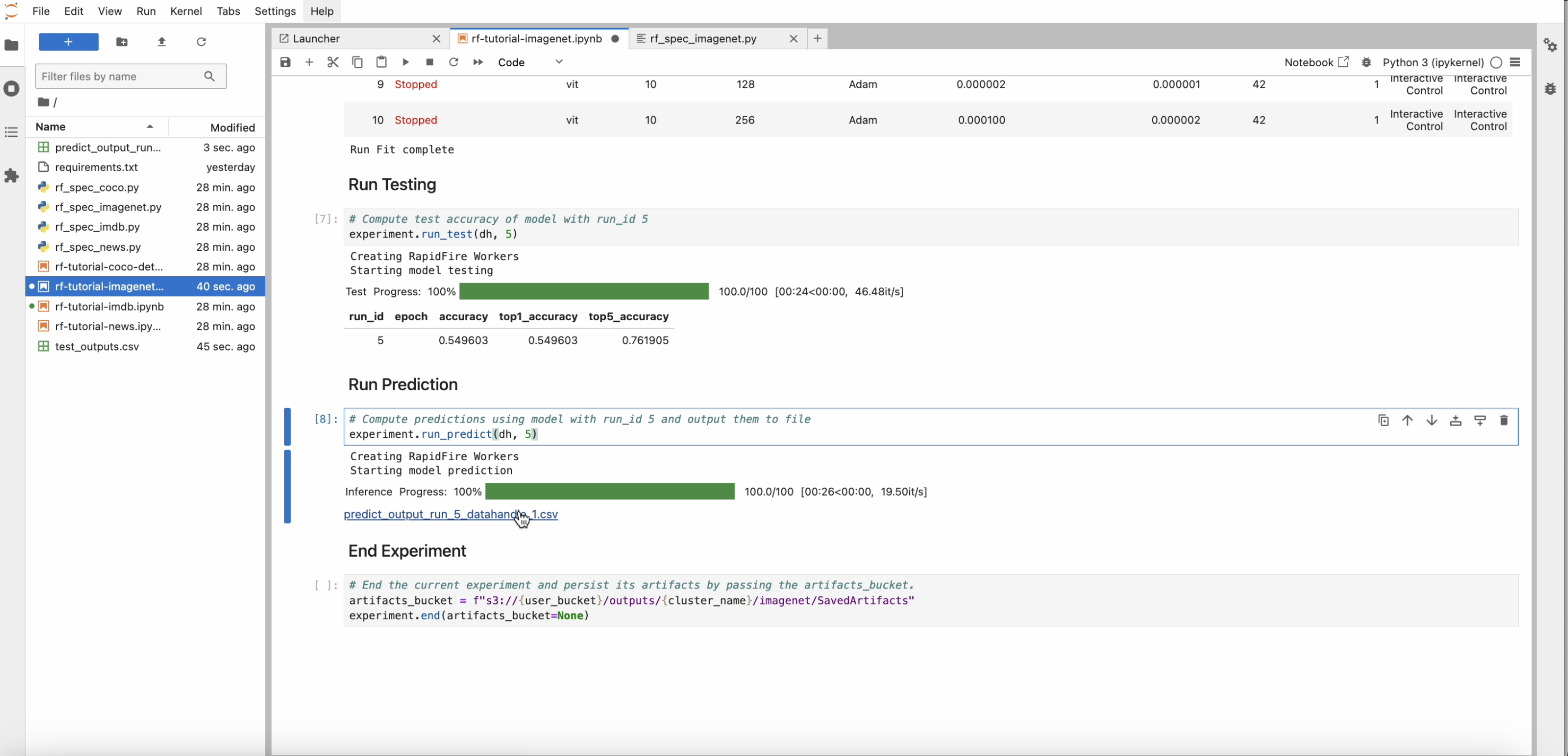1568x756 pixels.
Task: Open the Tabs menu
Action: point(228,11)
